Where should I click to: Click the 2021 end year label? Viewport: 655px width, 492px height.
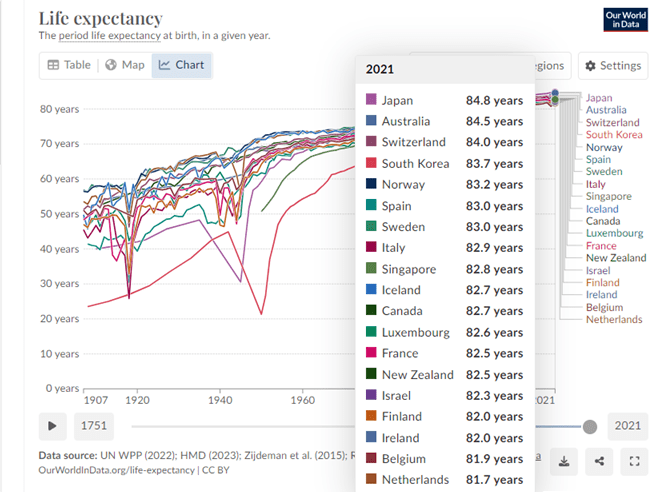pyautogui.click(x=627, y=426)
